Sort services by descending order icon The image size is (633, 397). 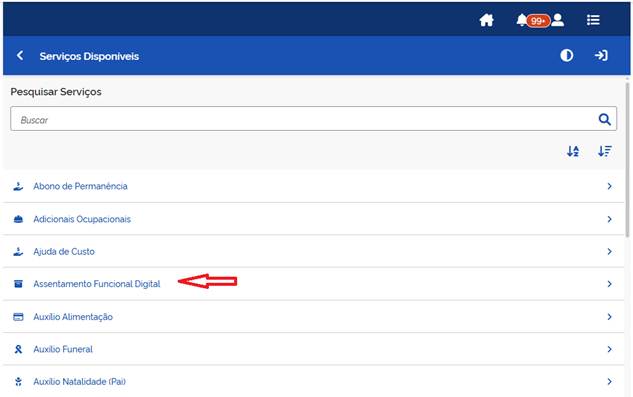605,151
